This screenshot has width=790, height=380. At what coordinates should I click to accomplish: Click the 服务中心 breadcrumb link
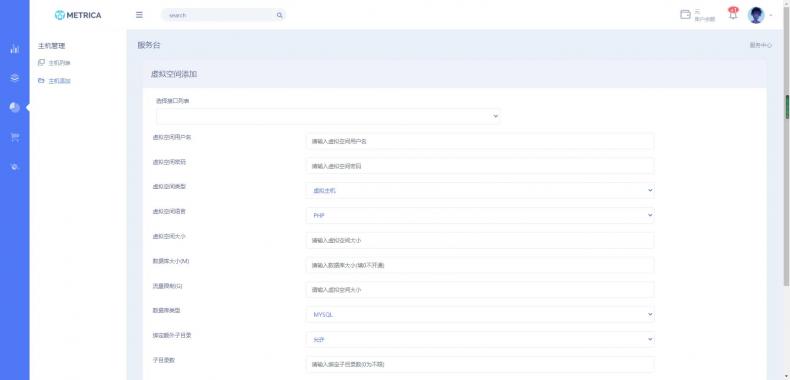tap(760, 45)
